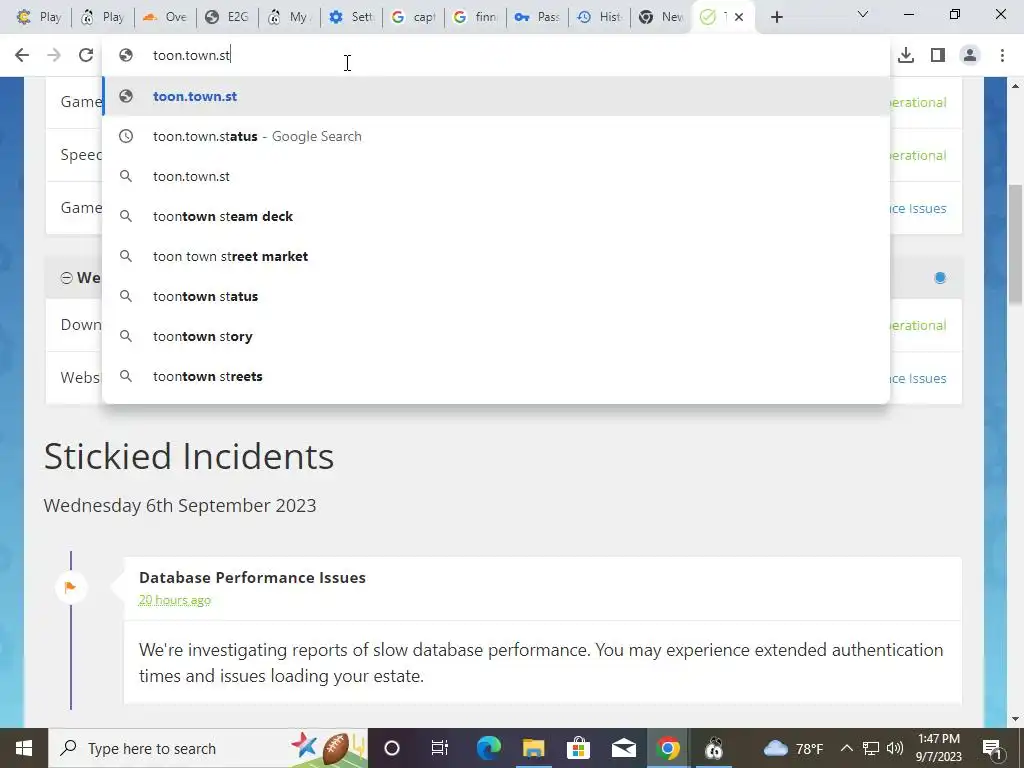
Task: Click the '20 hours ago' timestamp
Action: tap(174, 600)
